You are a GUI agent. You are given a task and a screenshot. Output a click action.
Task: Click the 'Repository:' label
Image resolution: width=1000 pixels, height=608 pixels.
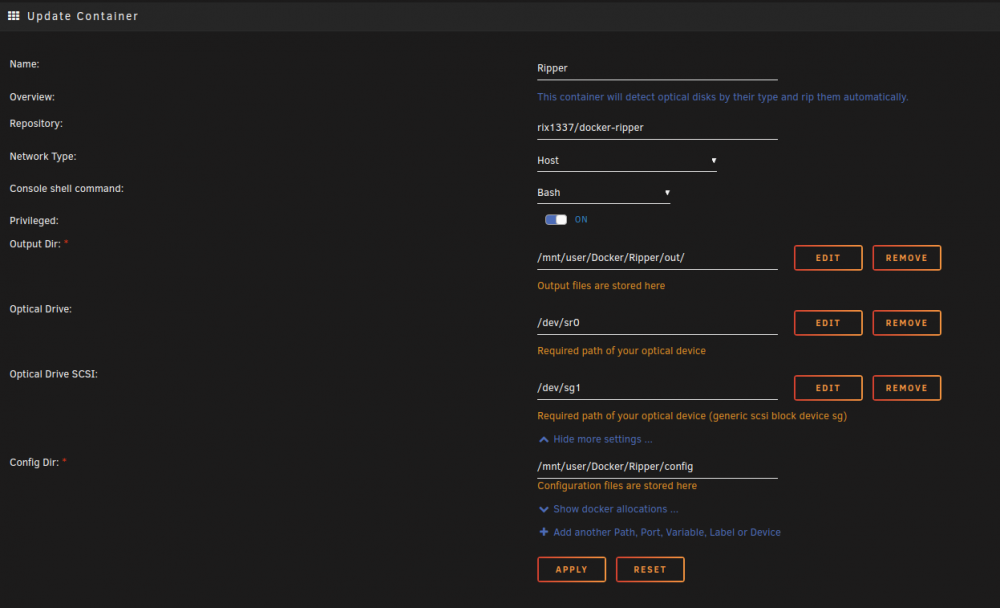pos(36,124)
